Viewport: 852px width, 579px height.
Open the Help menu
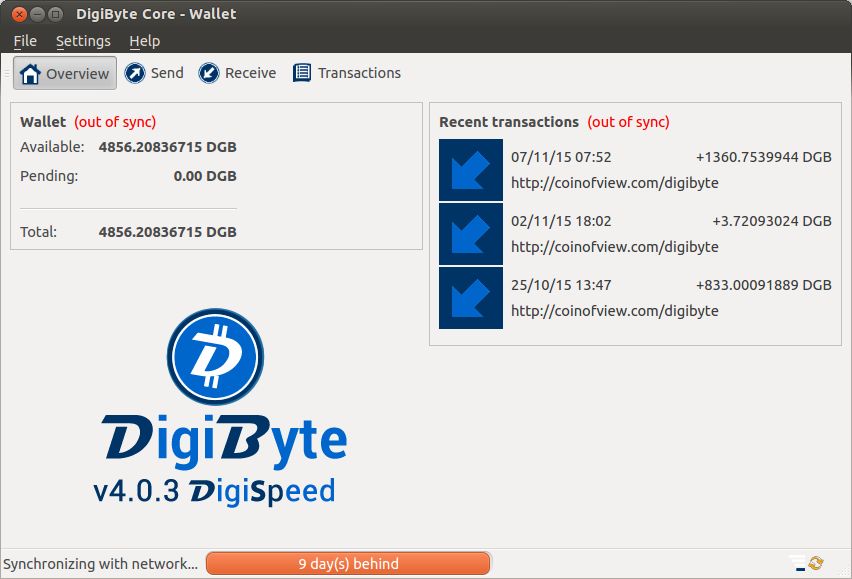(x=144, y=41)
